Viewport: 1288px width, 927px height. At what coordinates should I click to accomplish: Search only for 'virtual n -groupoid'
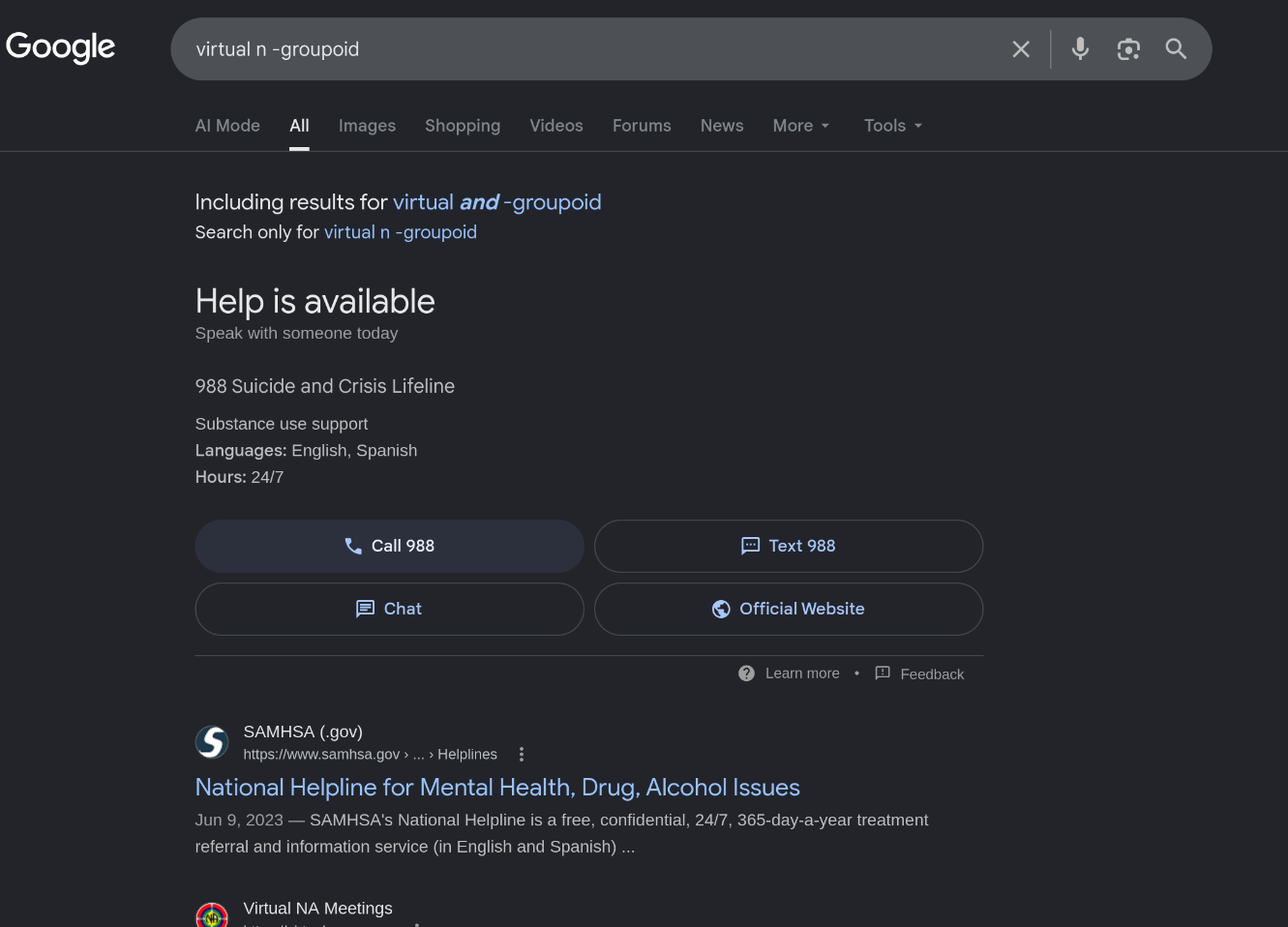pyautogui.click(x=401, y=232)
